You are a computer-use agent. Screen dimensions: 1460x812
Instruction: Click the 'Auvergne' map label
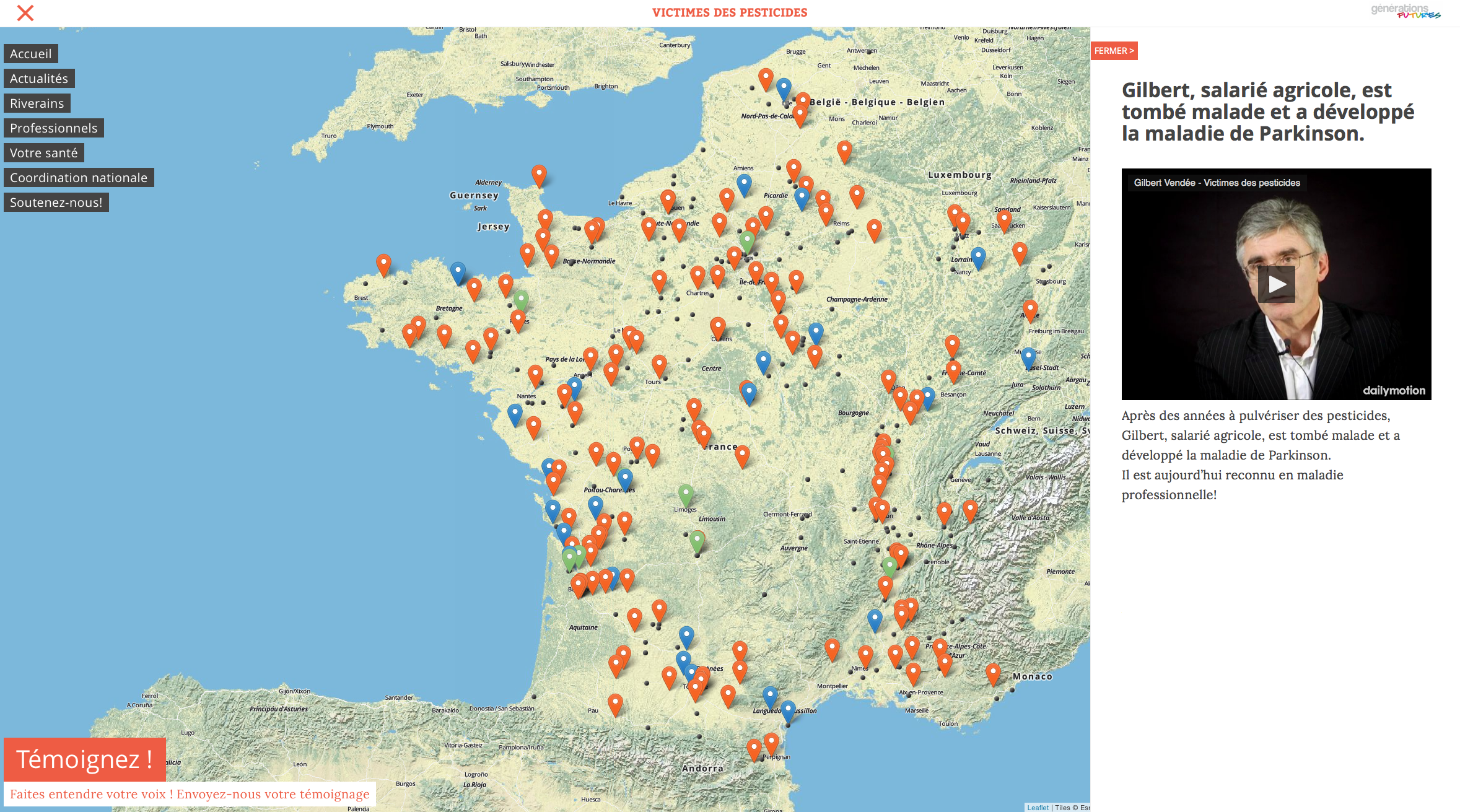(x=793, y=548)
